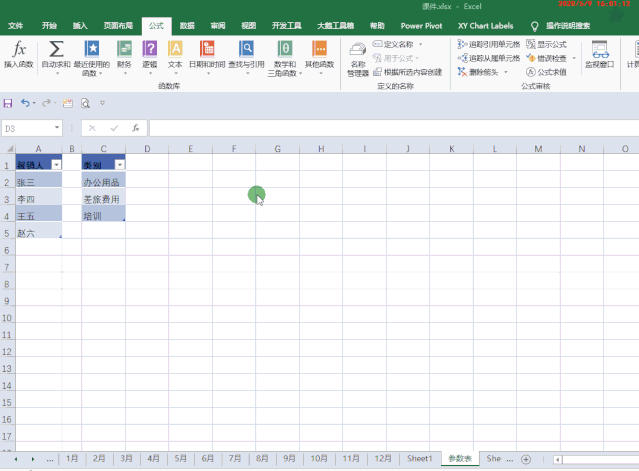The width and height of the screenshot is (639, 471).
Task: Select column D header
Action: click(147, 148)
